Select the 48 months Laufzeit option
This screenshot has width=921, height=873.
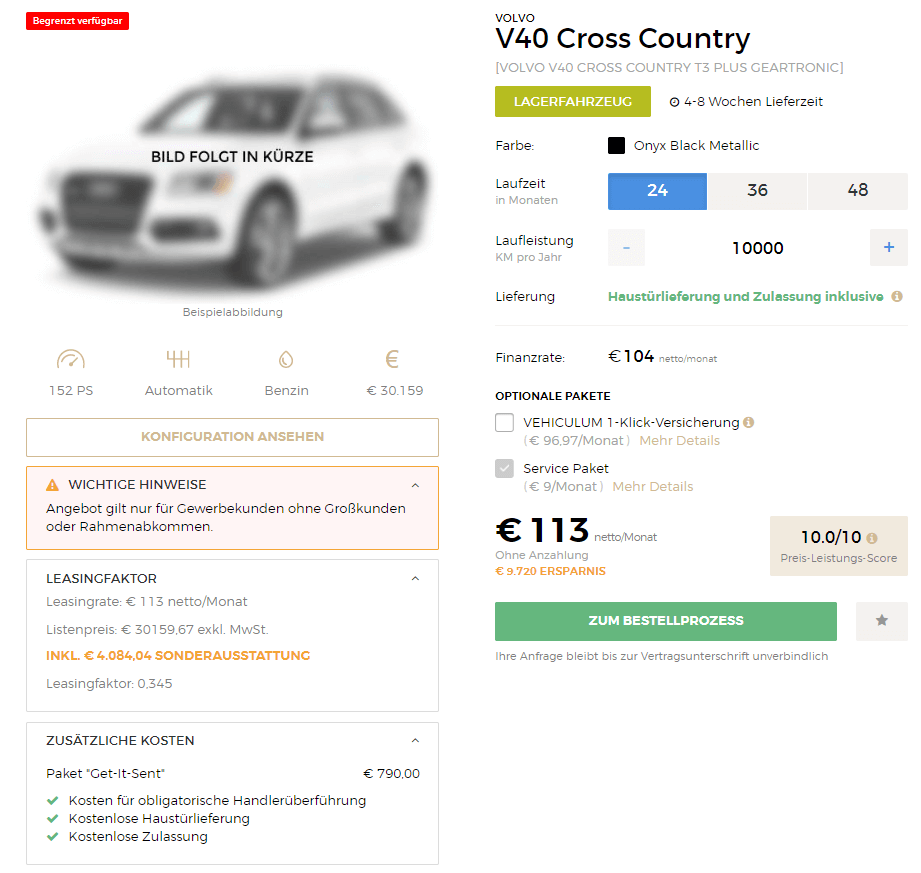858,191
